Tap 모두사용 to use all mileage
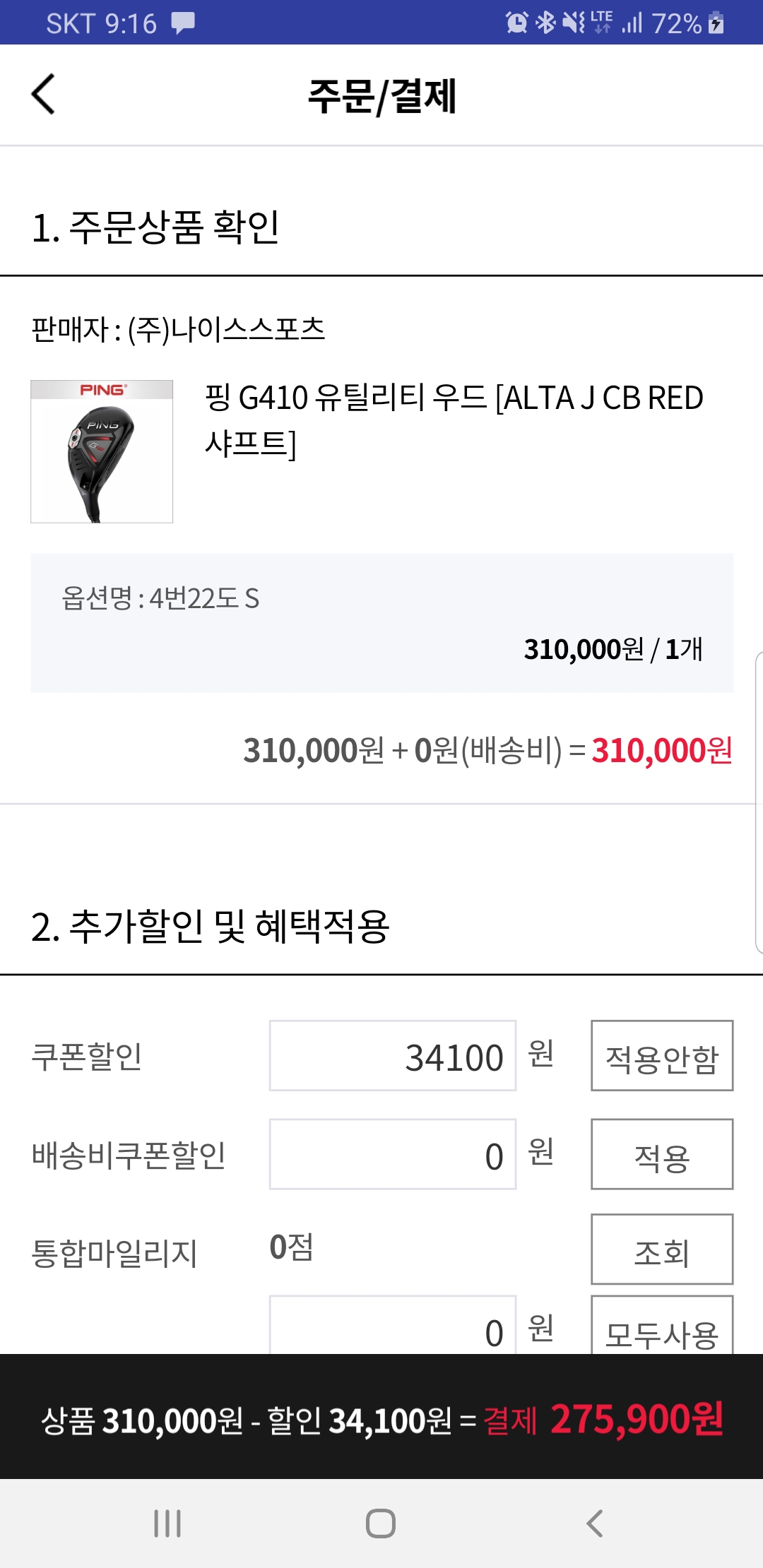The image size is (763, 1568). click(661, 1328)
